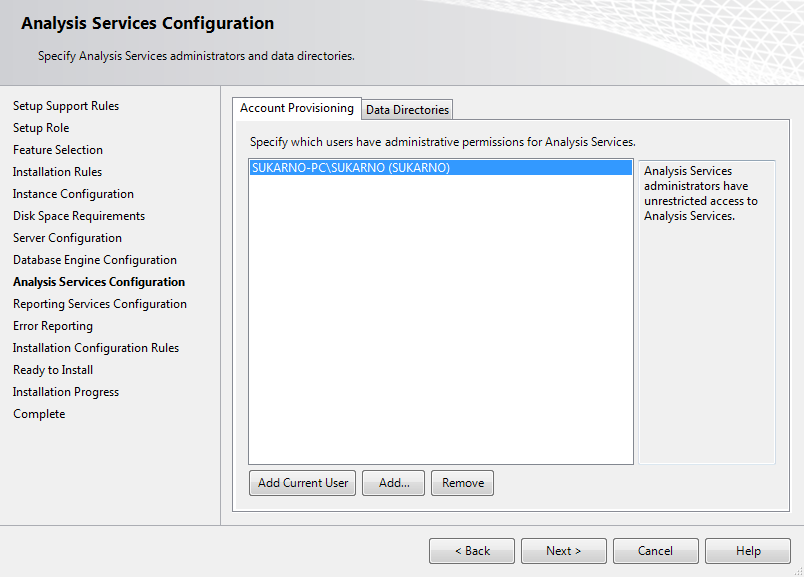Navigate to Setup Support Rules

(x=65, y=105)
